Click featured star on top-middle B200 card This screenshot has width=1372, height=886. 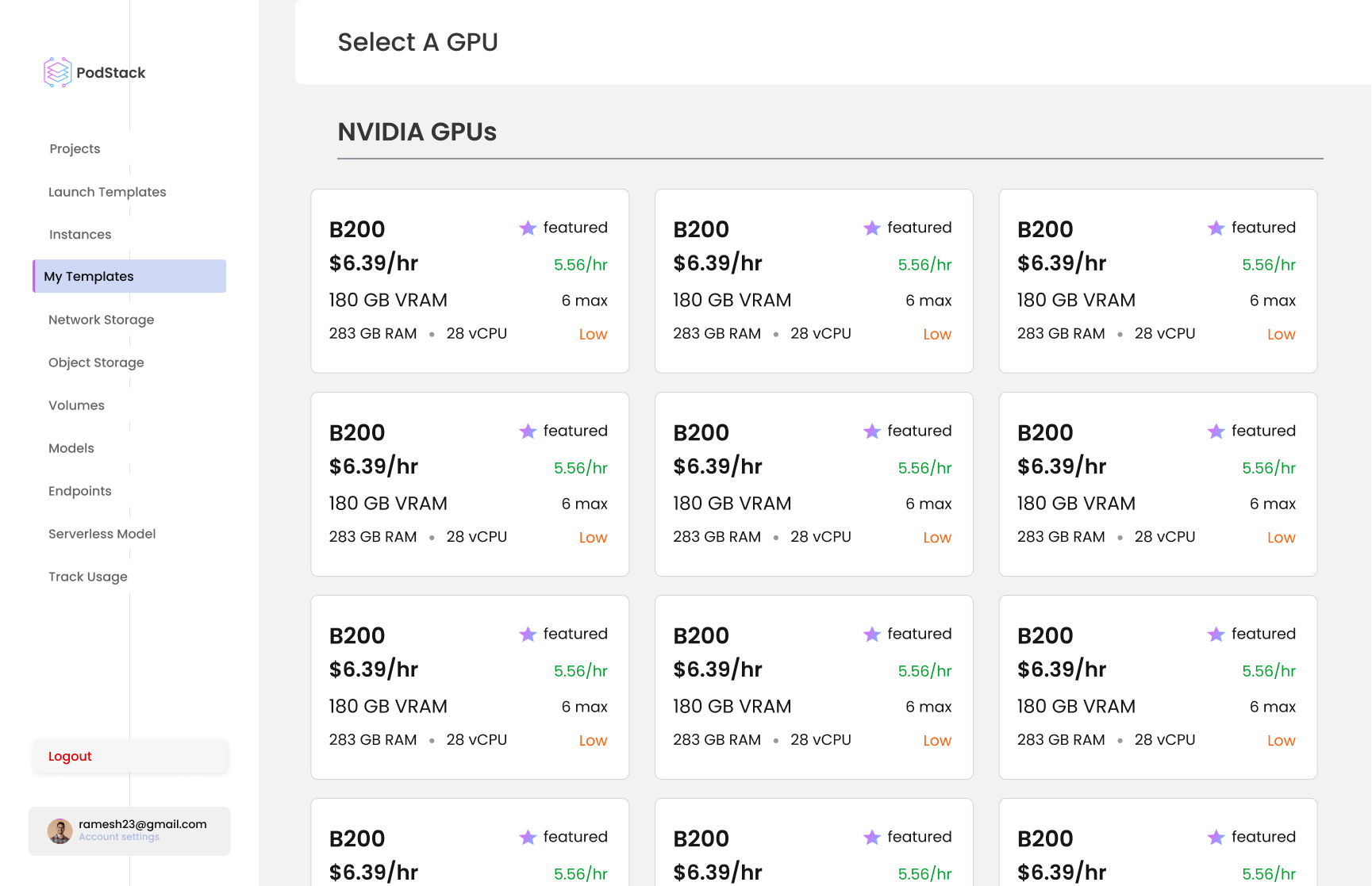tap(872, 228)
